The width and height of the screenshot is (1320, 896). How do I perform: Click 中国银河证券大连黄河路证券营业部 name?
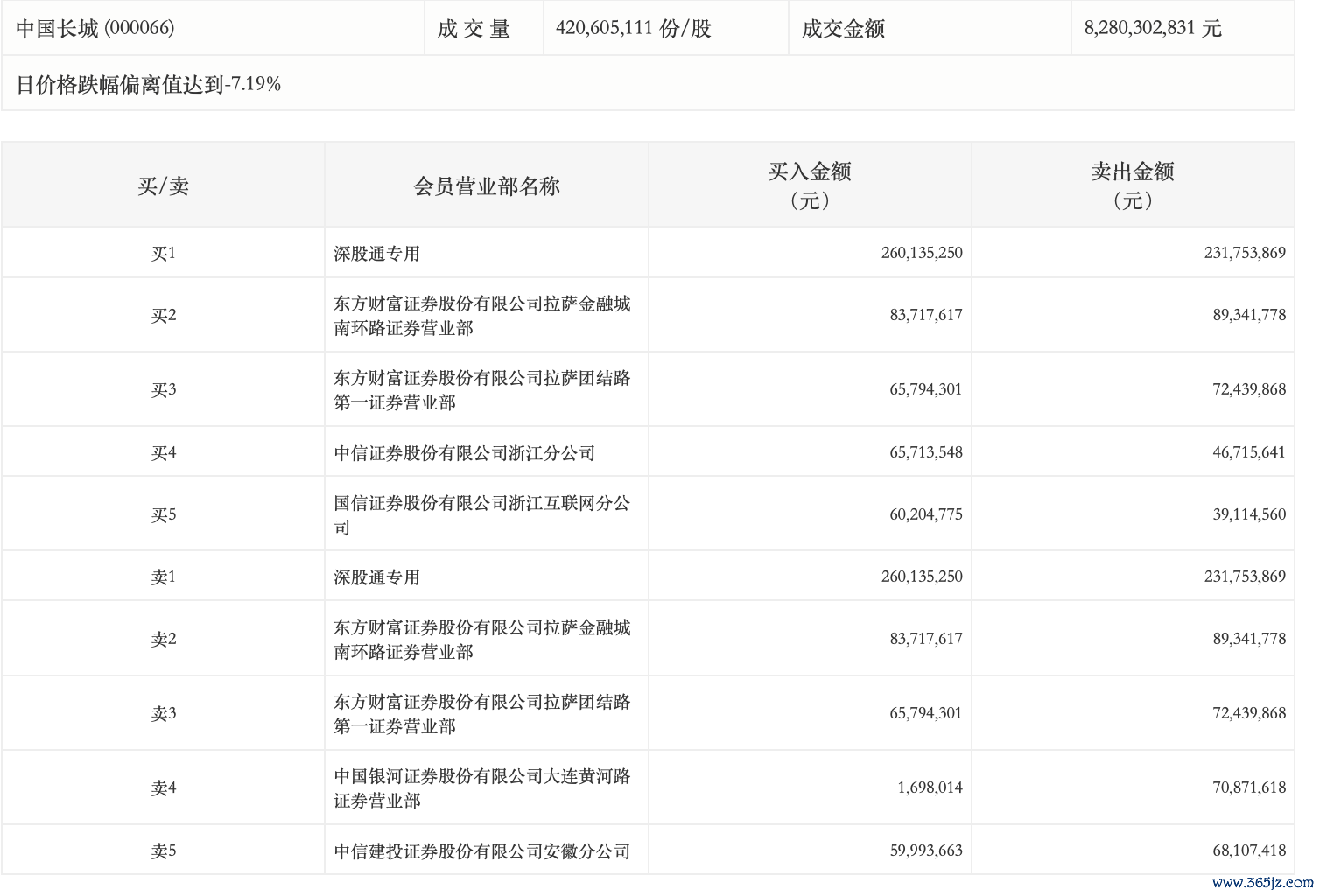pos(482,788)
